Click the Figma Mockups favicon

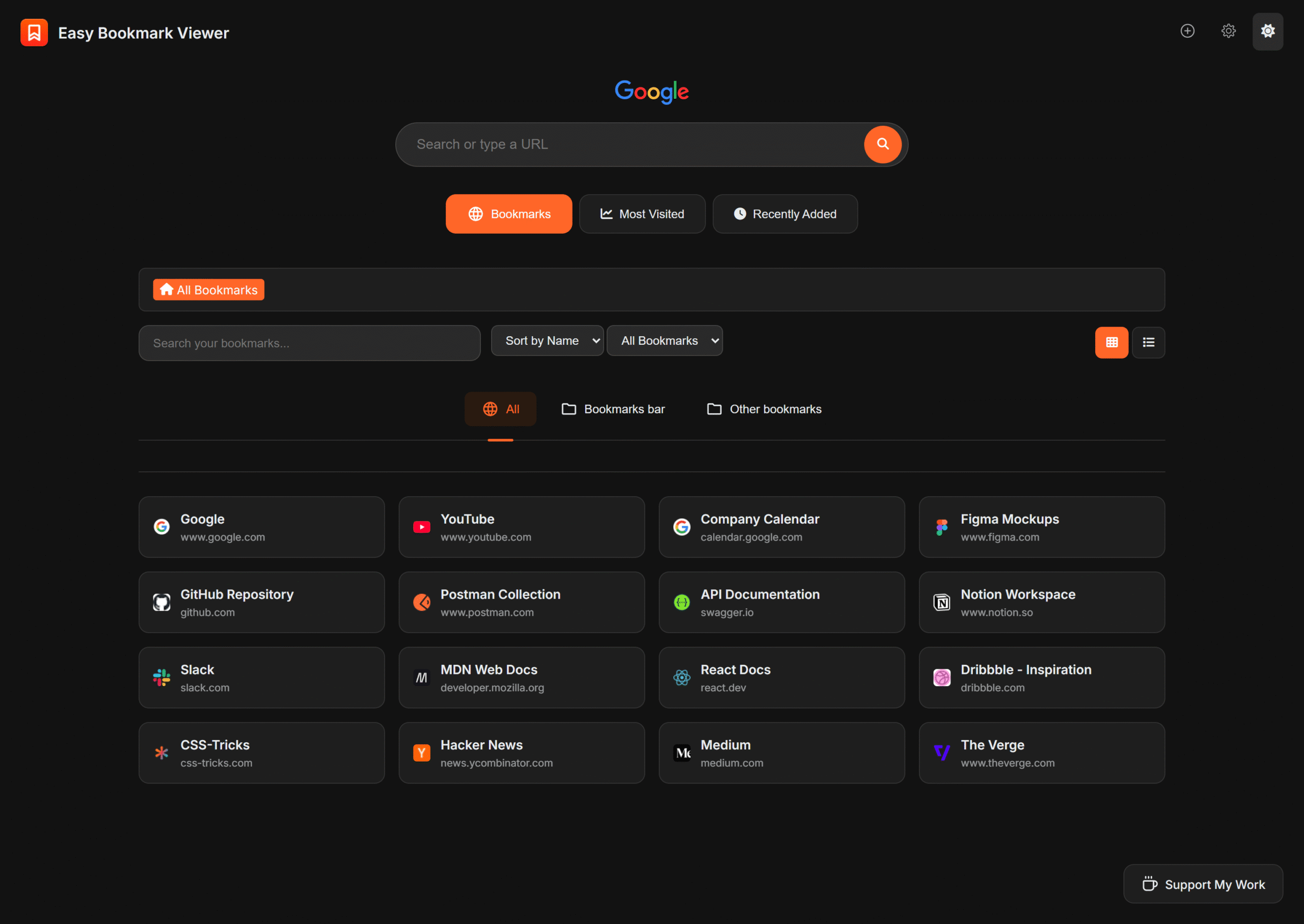[x=942, y=527]
